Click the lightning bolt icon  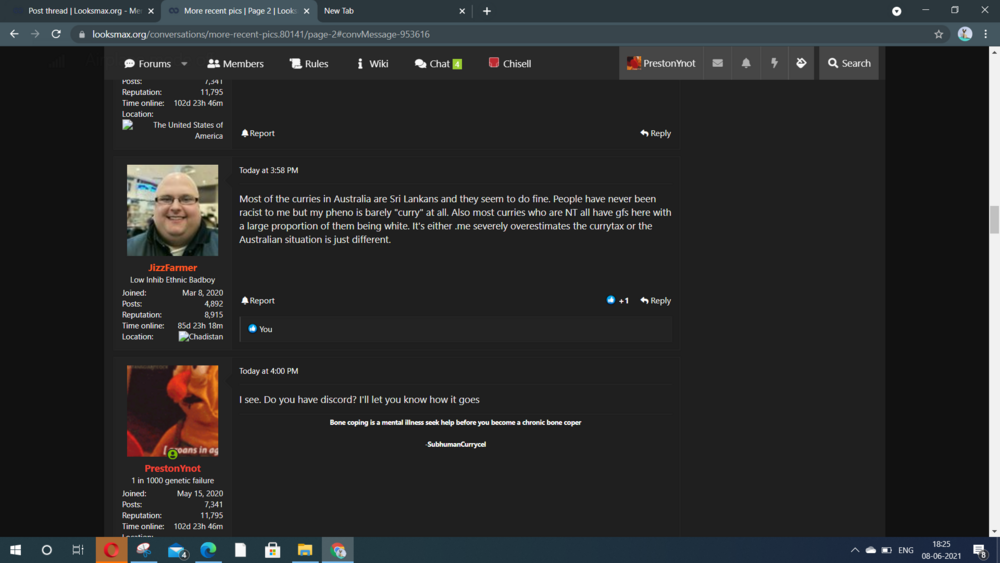click(x=774, y=63)
